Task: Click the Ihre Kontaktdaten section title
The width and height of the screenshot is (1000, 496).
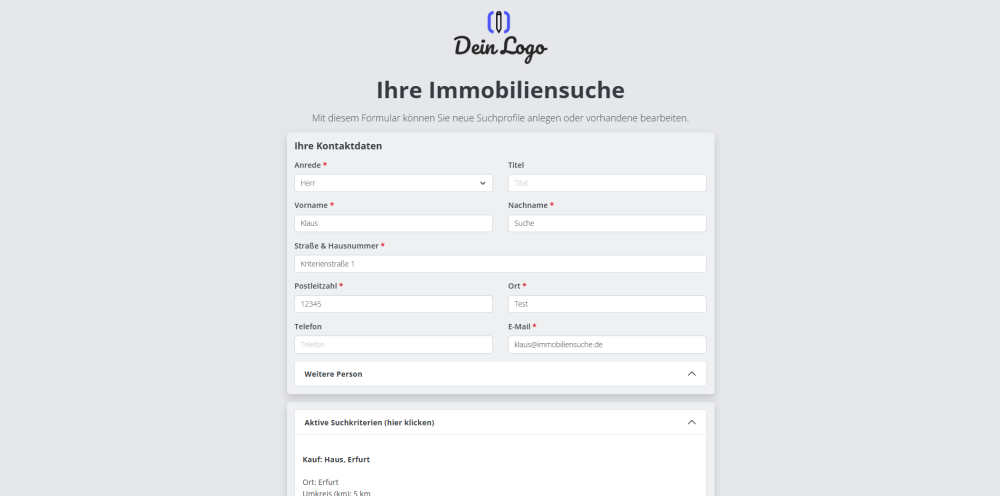Action: pos(338,146)
